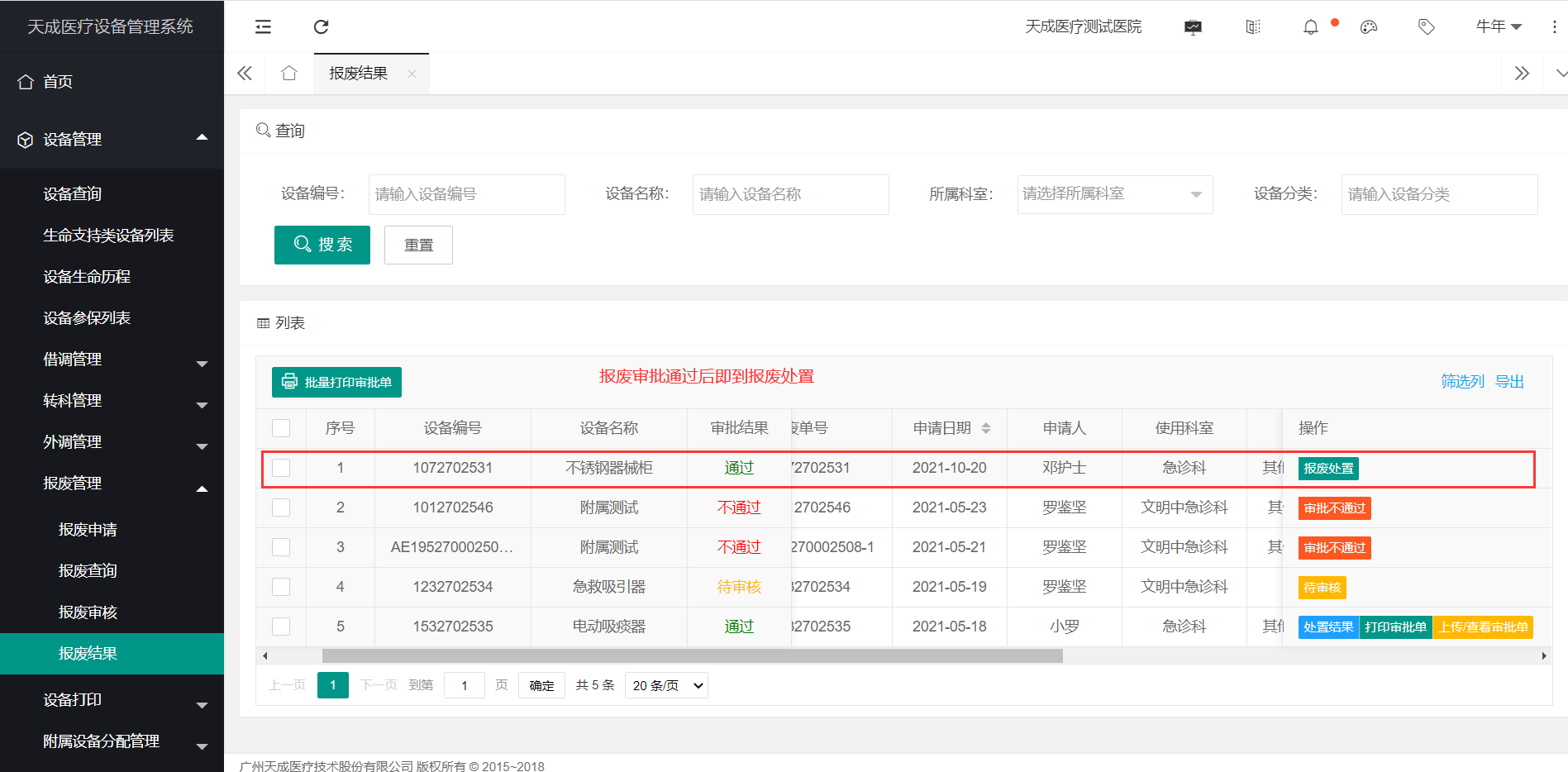Click 批量打印审批单 button
This screenshot has height=772, width=1568.
[336, 382]
